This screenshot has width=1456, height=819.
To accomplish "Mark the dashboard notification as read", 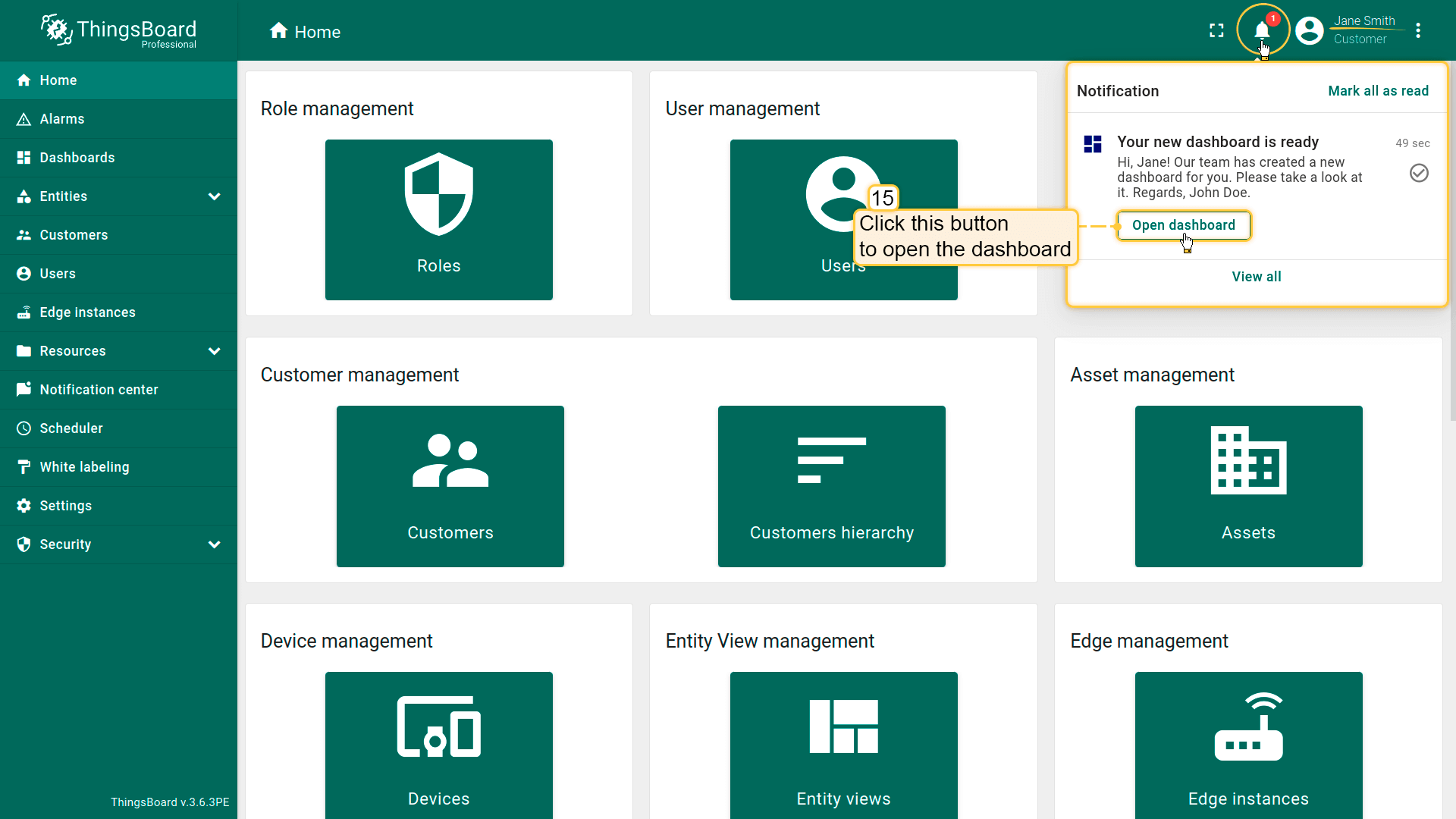I will click(1419, 173).
